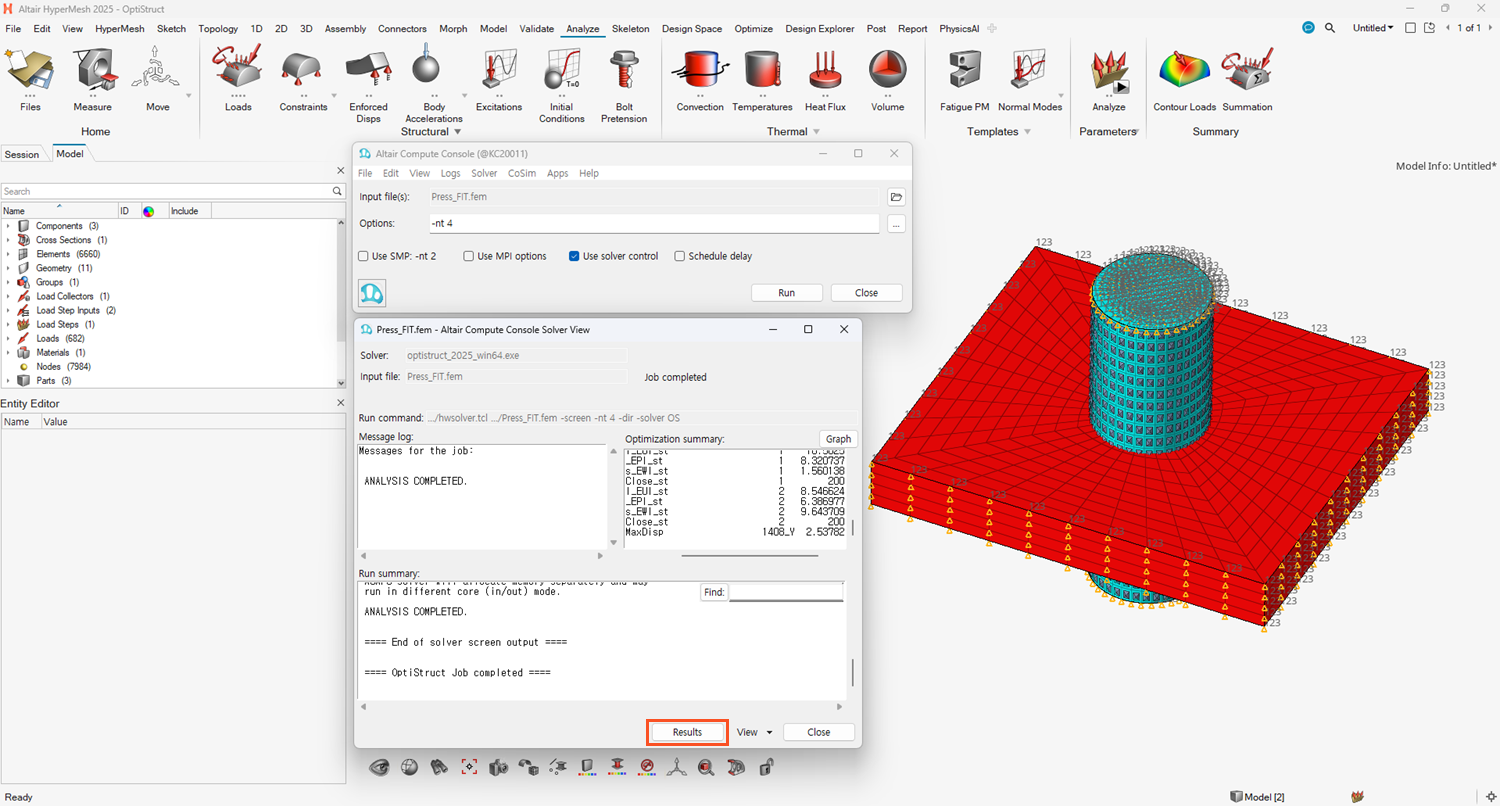
Task: Click the Results button in Solver View
Action: (x=687, y=732)
